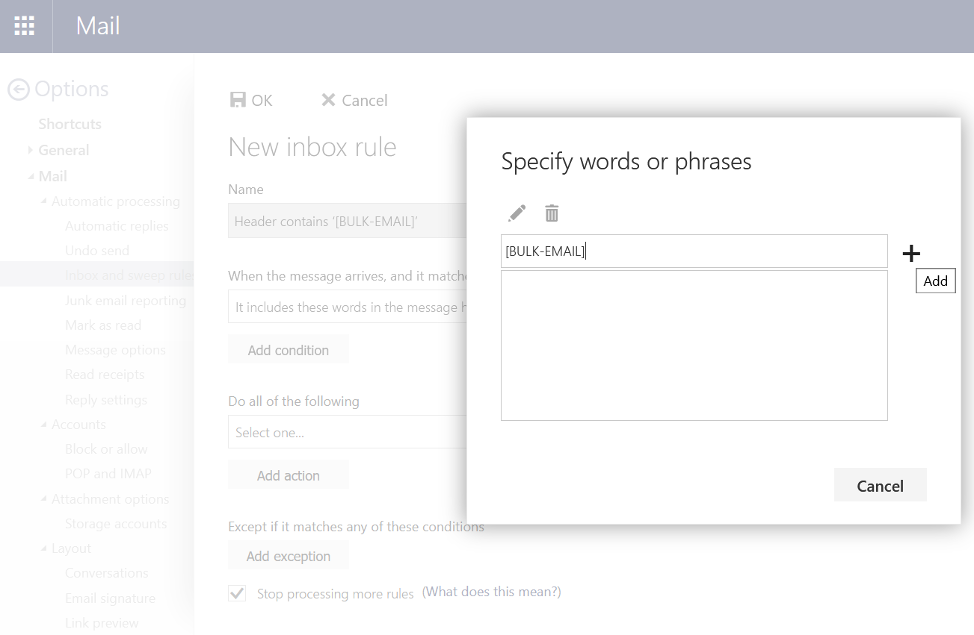Image resolution: width=974 pixels, height=635 pixels.
Task: Expand the General section in Options
Action: point(30,150)
